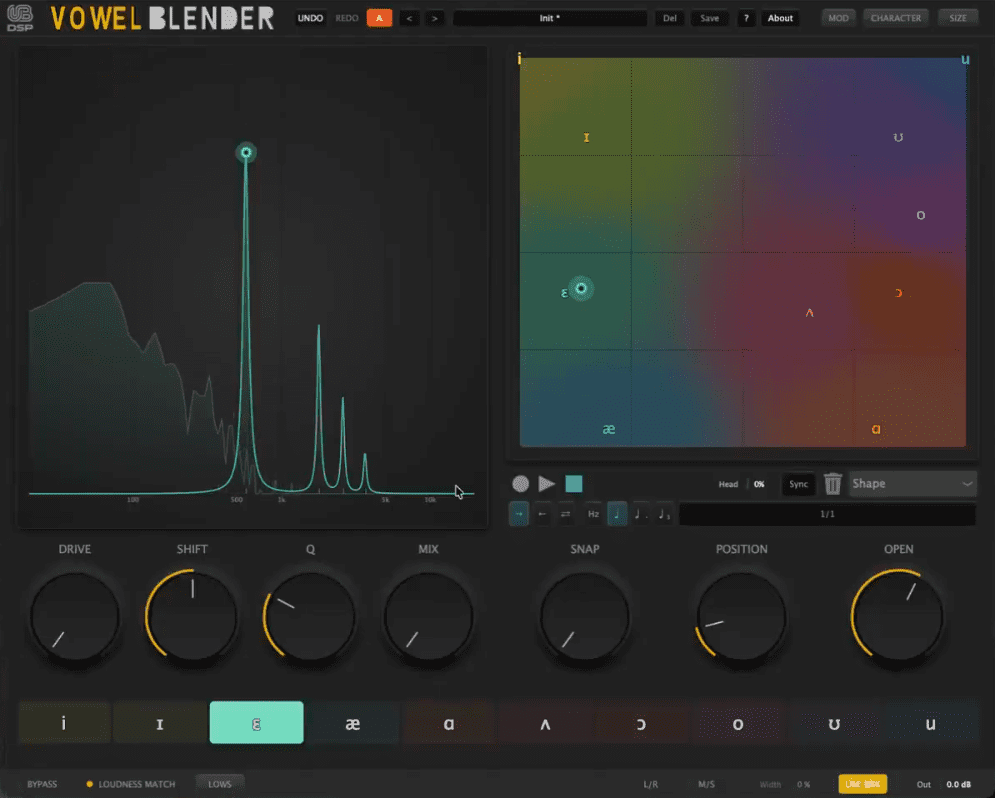Click the record button in the motion recorder
995x798 pixels.
(520, 484)
